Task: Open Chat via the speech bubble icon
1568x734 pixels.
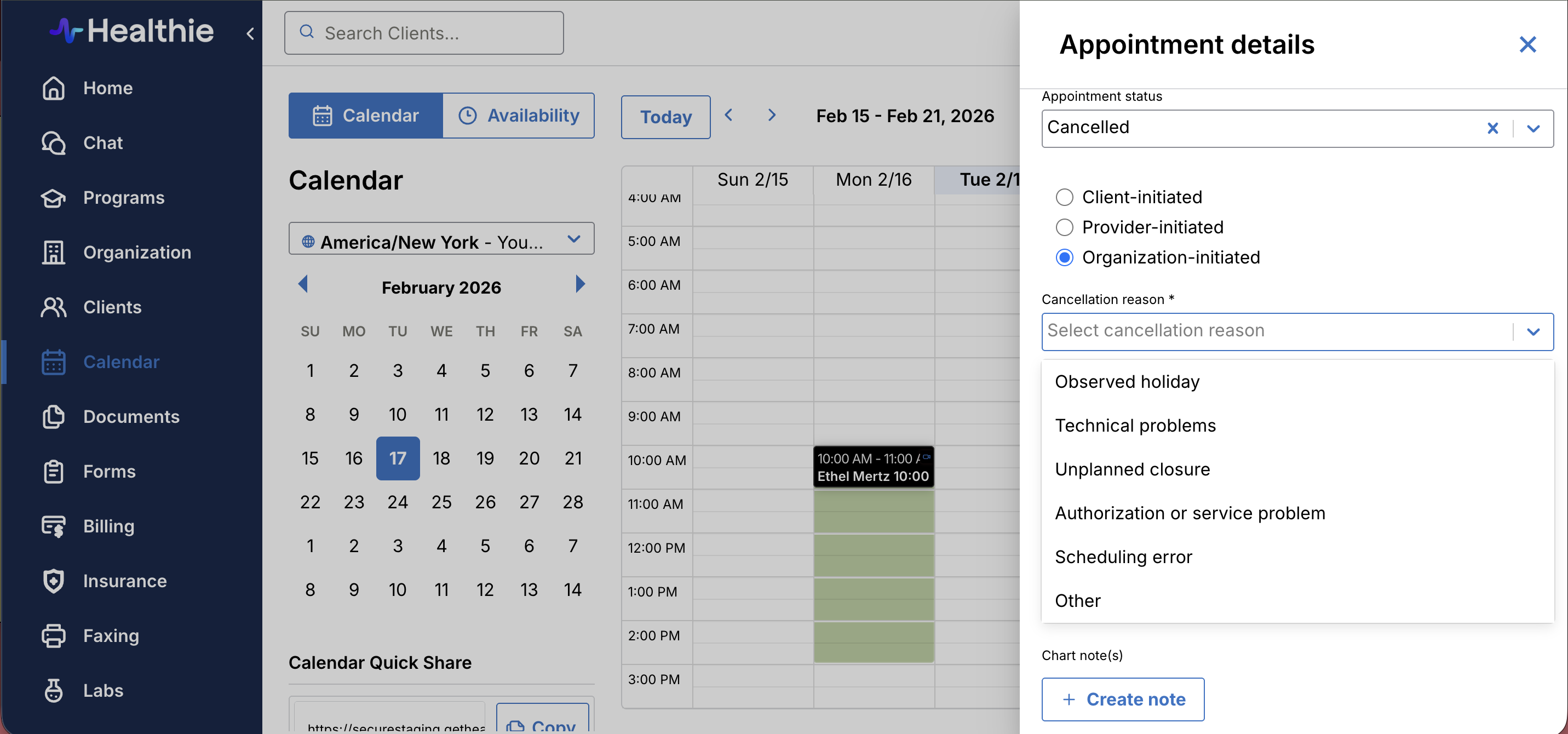Action: click(54, 142)
